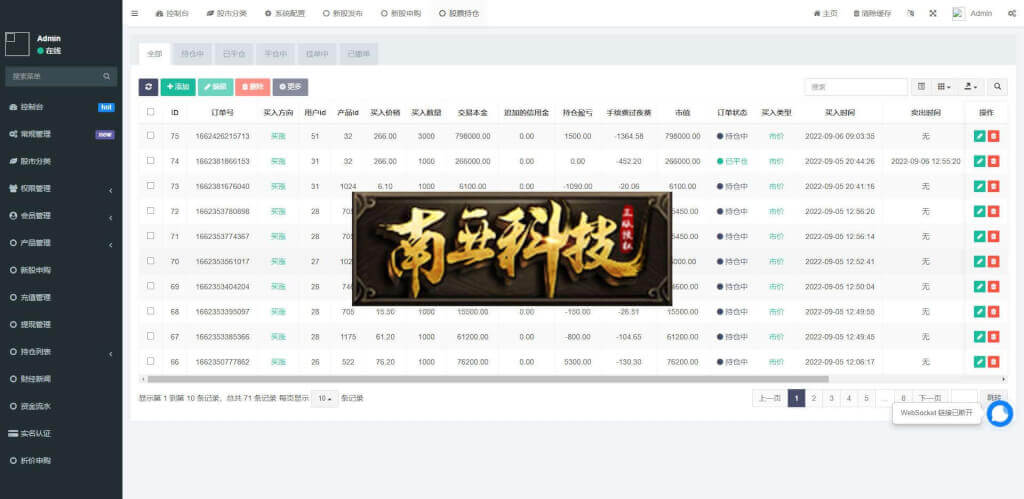Click the delete icon for row ID 68
This screenshot has width=1024, height=499.
pos(993,312)
